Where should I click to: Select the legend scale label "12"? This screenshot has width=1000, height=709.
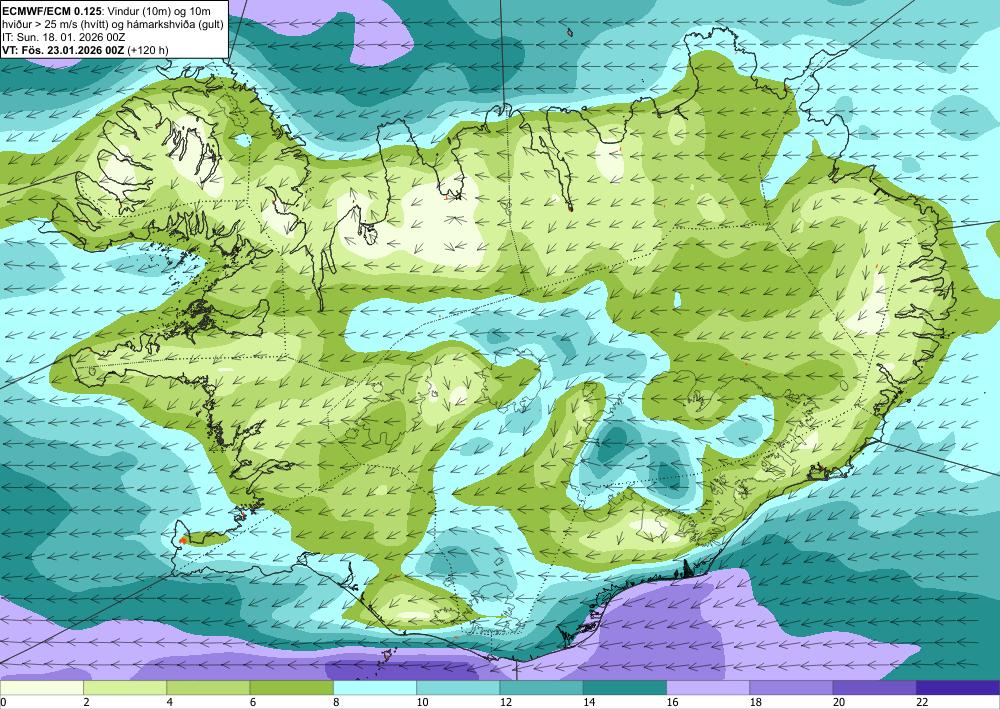tap(506, 702)
